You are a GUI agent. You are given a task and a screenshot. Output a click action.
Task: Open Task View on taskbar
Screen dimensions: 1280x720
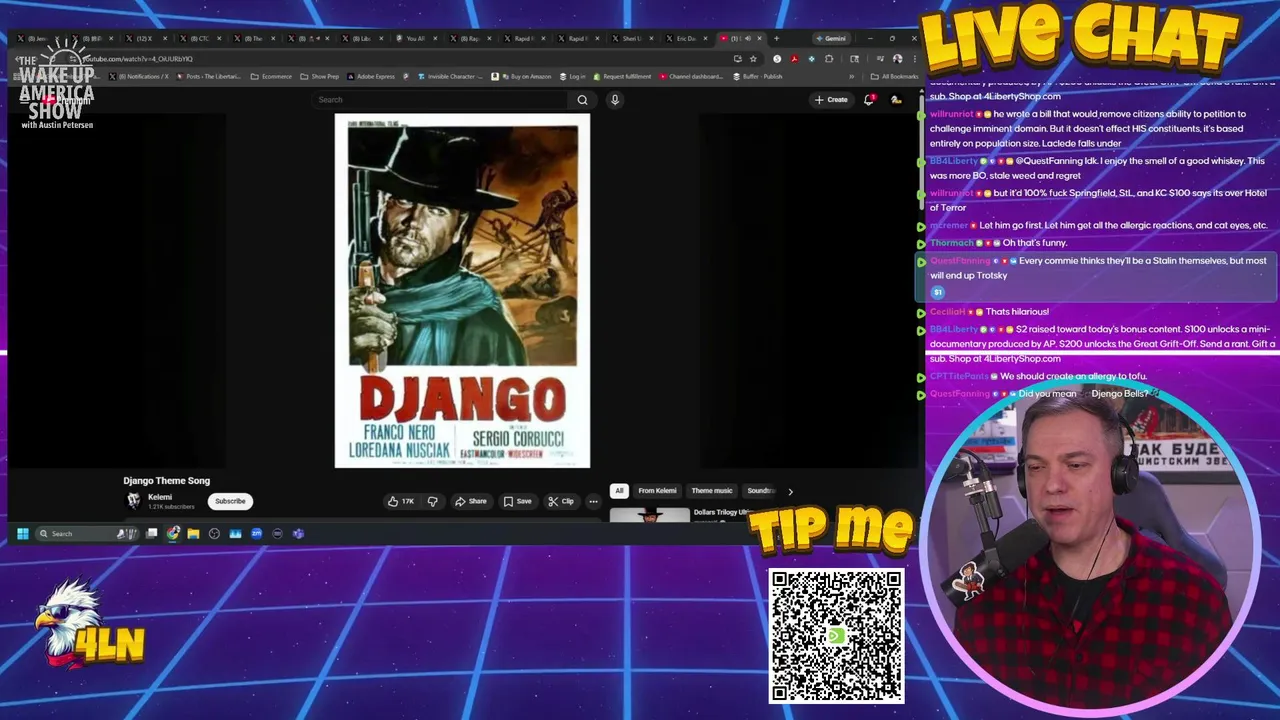point(152,534)
